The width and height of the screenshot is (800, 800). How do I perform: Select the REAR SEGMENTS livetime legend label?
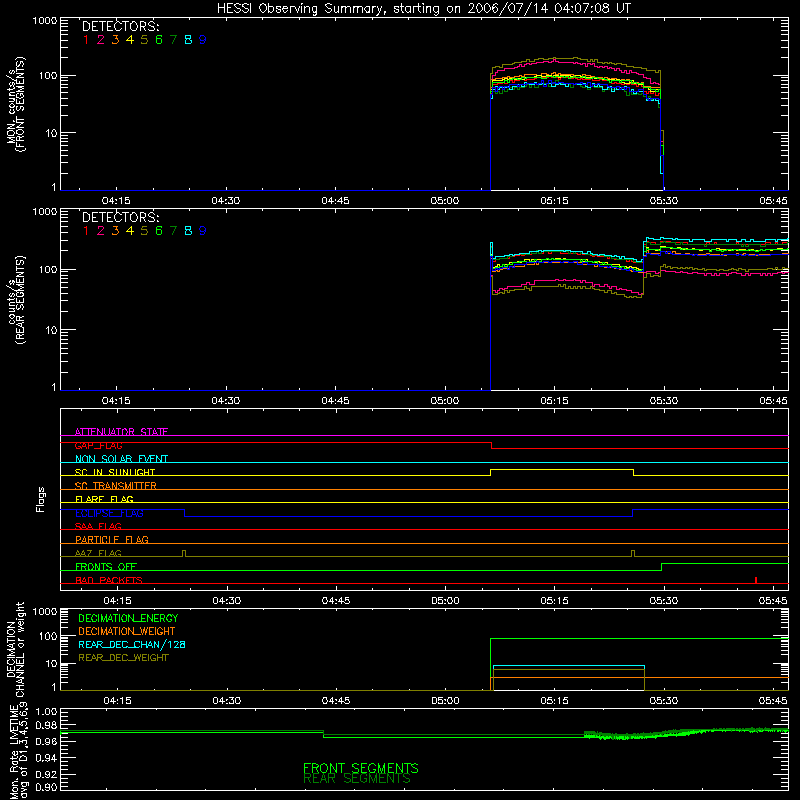357,779
